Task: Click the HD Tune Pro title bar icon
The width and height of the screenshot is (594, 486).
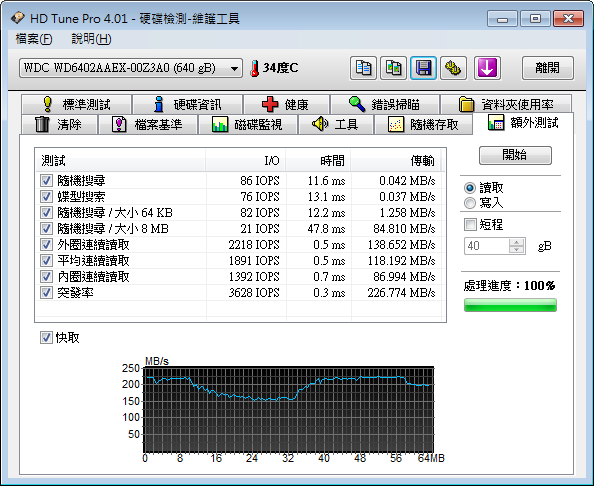Action: point(17,18)
